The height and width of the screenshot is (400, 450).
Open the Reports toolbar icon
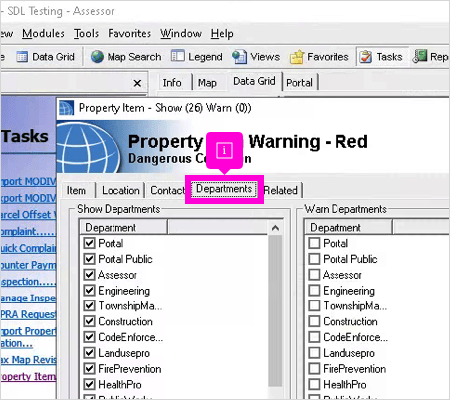(x=420, y=56)
